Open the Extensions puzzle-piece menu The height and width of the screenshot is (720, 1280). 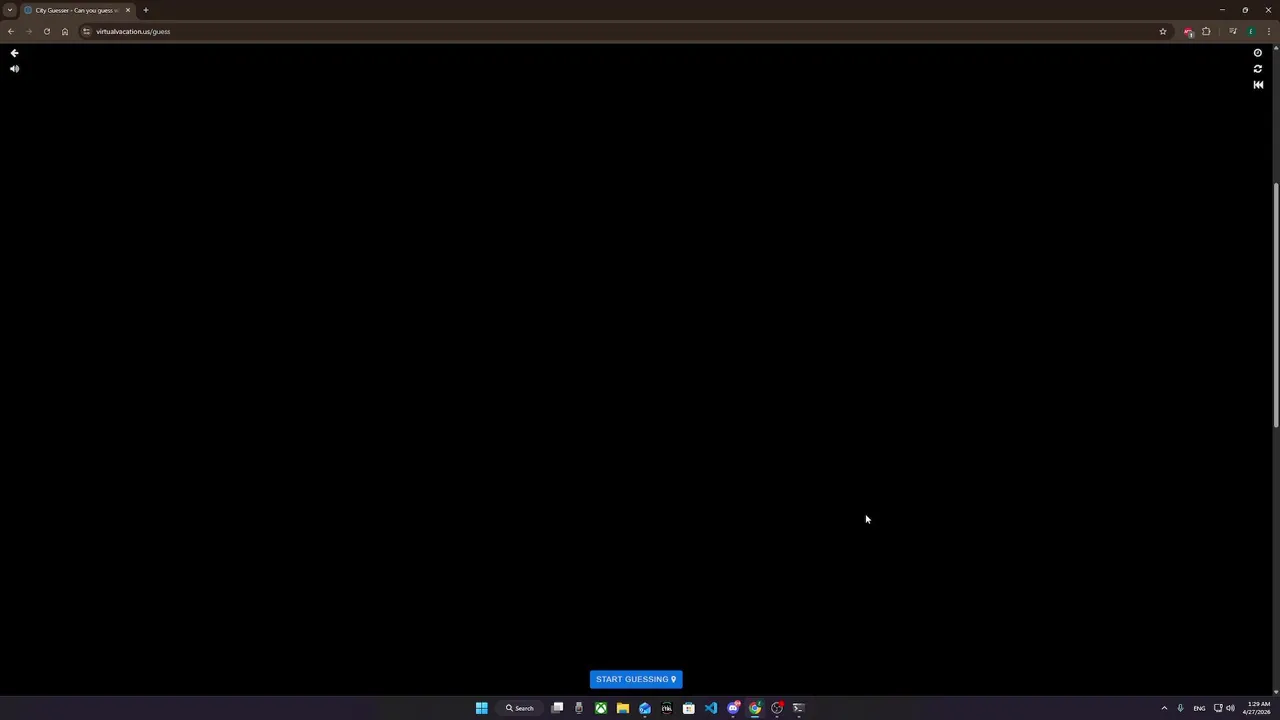pyautogui.click(x=1206, y=31)
